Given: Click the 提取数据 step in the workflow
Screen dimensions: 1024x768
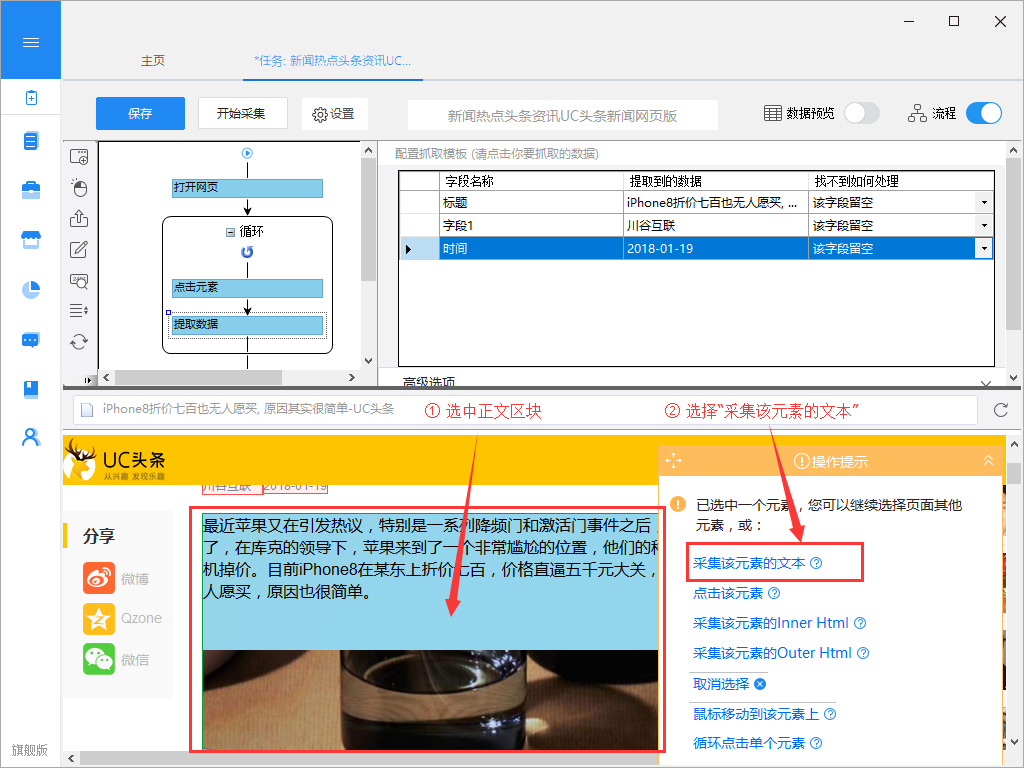Looking at the screenshot, I should (247, 324).
